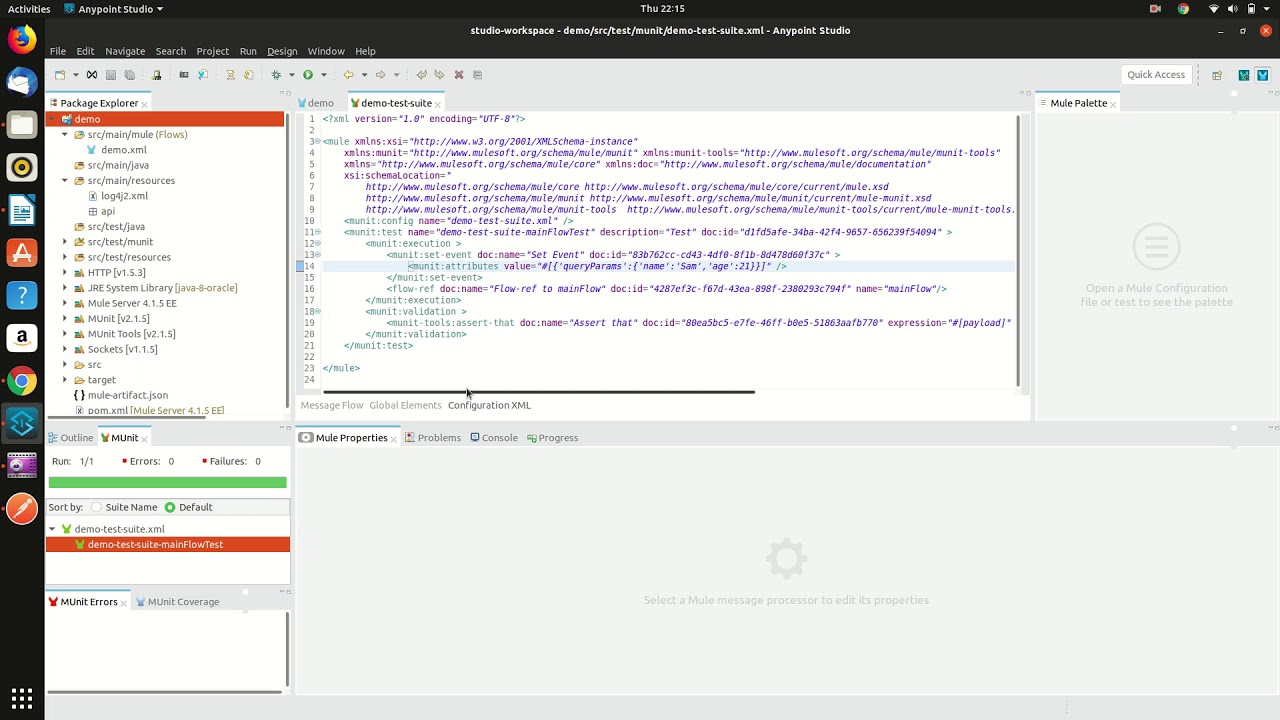Collapse demo-test-suite.xml in MUnit results
Screen dimensions: 1280x720
(x=52, y=529)
